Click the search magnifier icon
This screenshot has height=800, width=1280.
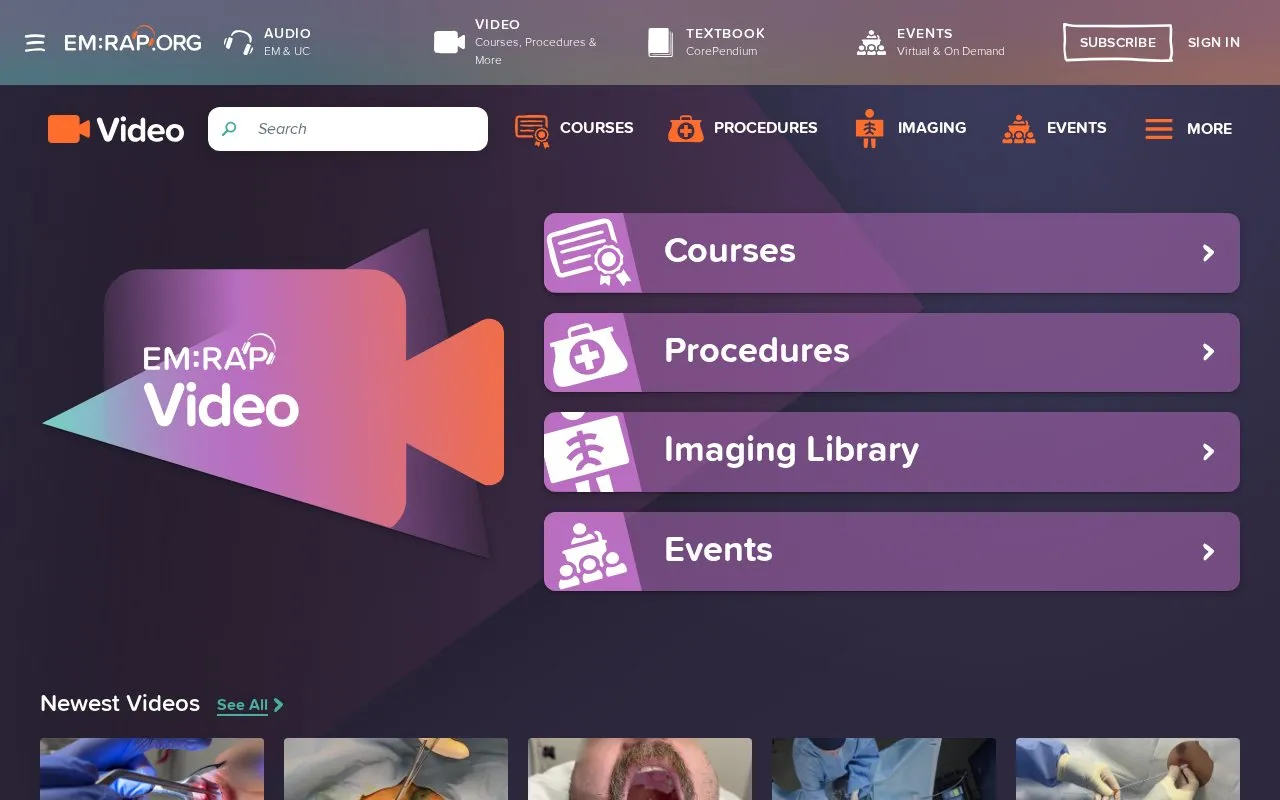229,129
